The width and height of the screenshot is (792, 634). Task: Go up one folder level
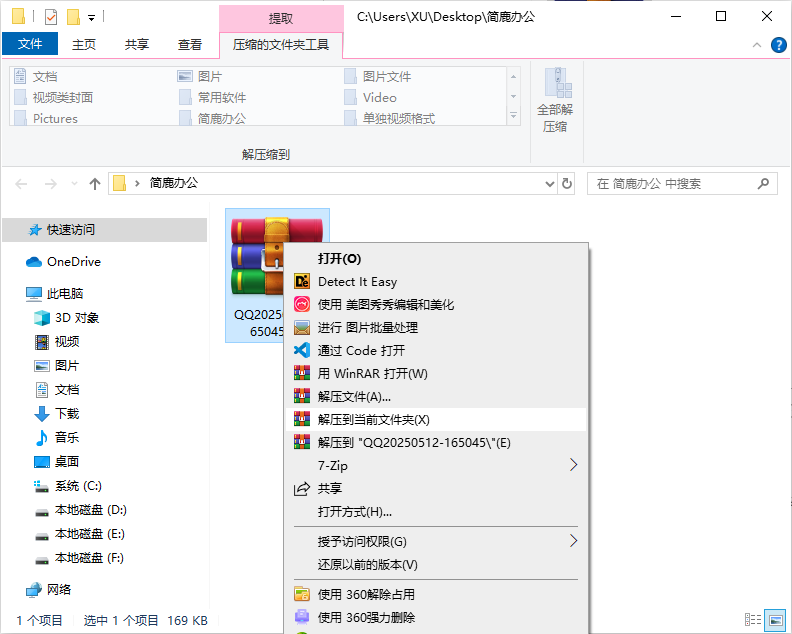(x=94, y=184)
